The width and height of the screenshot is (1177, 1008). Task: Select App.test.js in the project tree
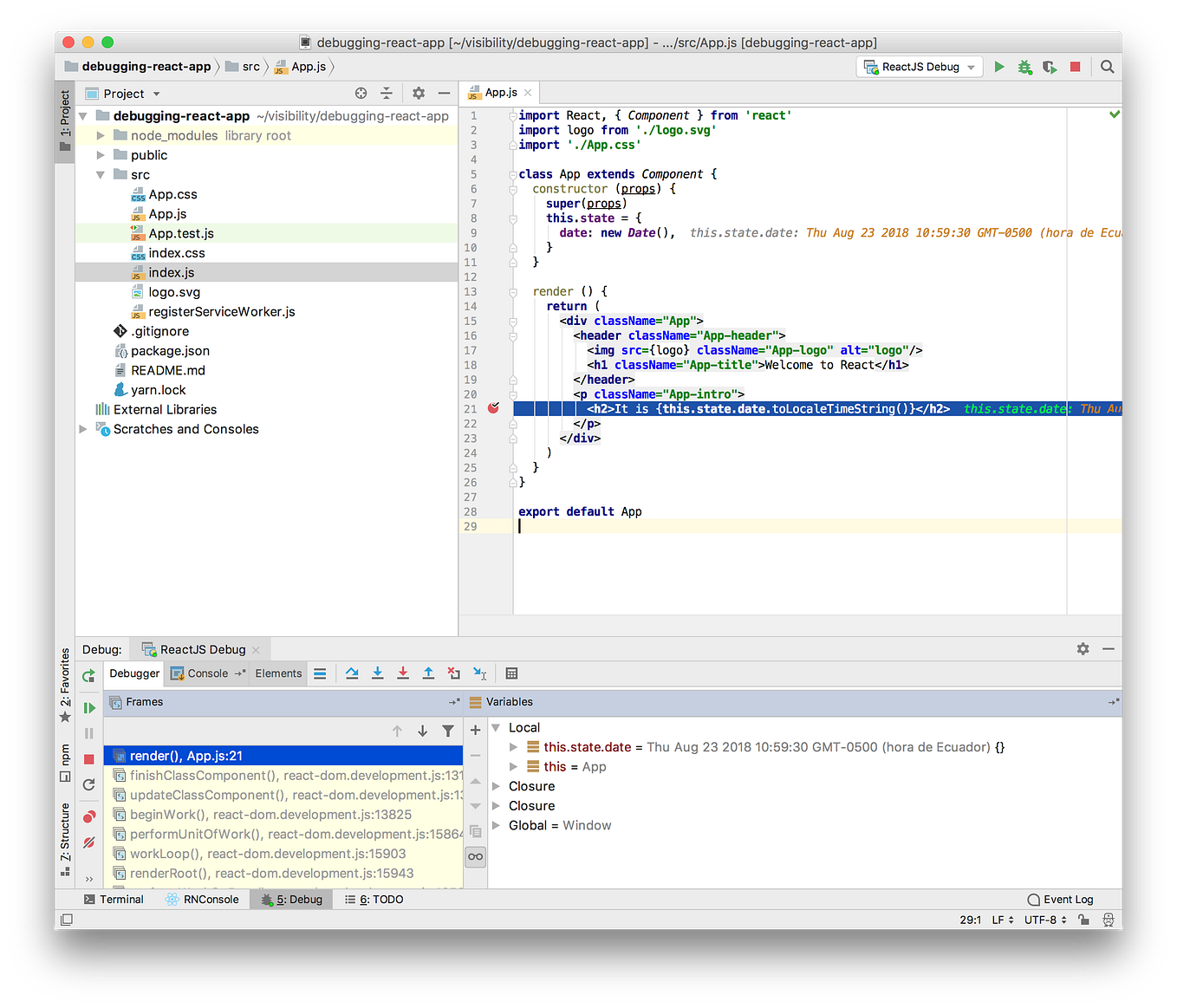point(183,232)
